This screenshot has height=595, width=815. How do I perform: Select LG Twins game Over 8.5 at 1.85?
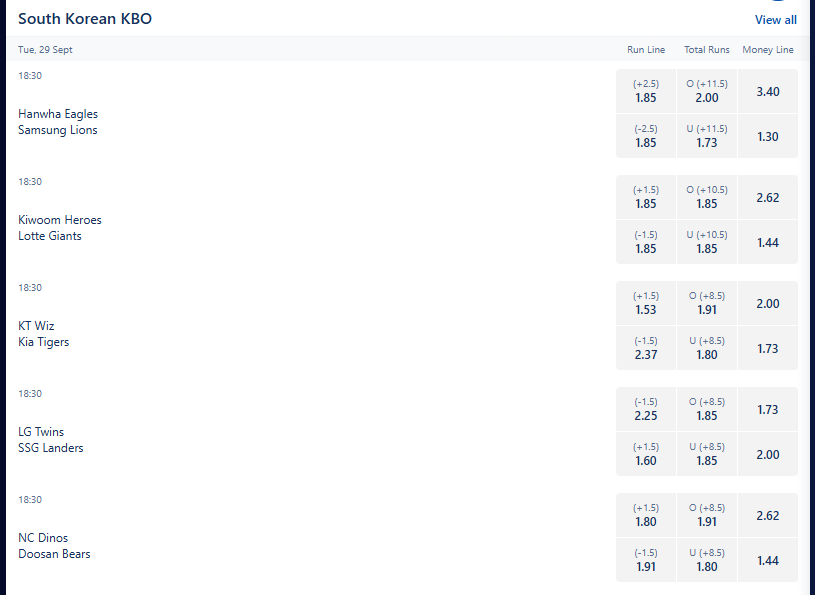(x=706, y=409)
